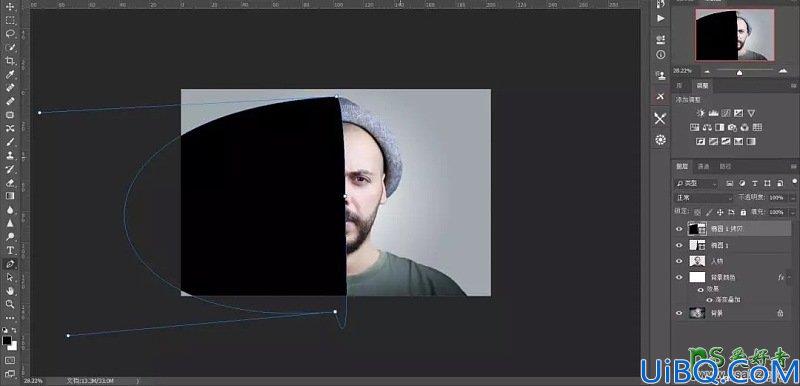Toggle lock transparent pixels

pyautogui.click(x=697, y=212)
